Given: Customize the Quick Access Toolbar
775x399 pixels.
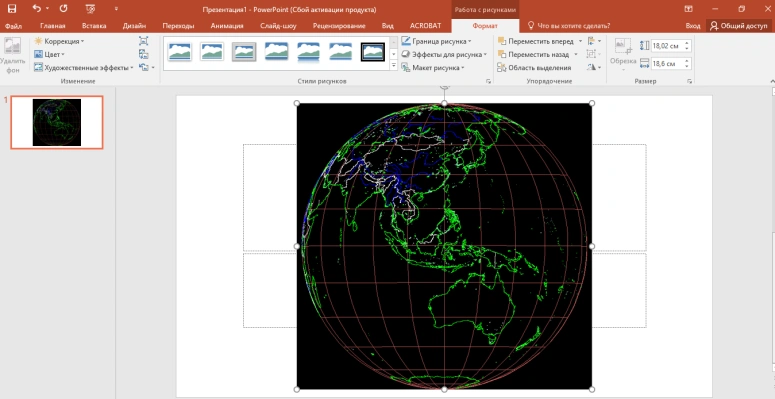Looking at the screenshot, I should point(116,9).
